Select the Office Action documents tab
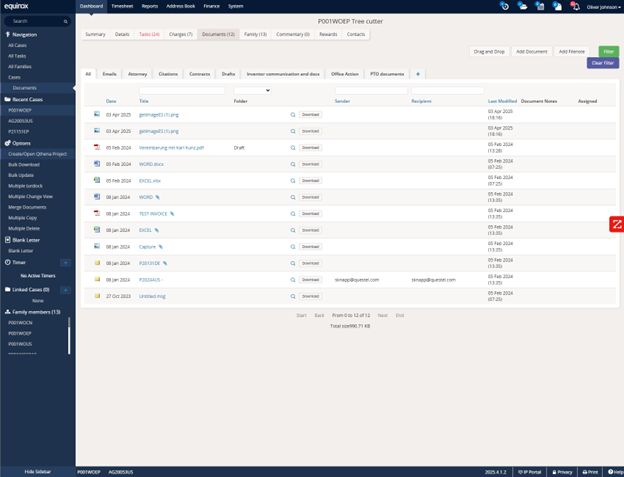 pos(345,73)
